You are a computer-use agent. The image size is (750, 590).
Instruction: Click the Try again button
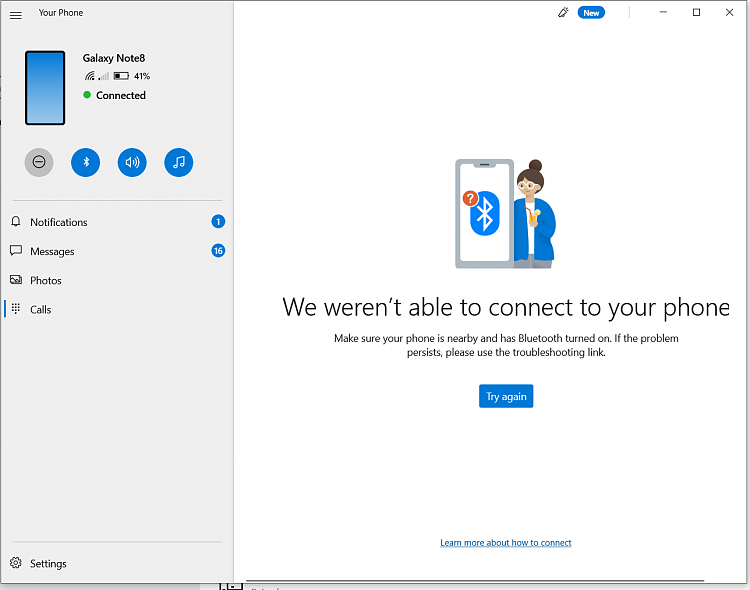[506, 396]
